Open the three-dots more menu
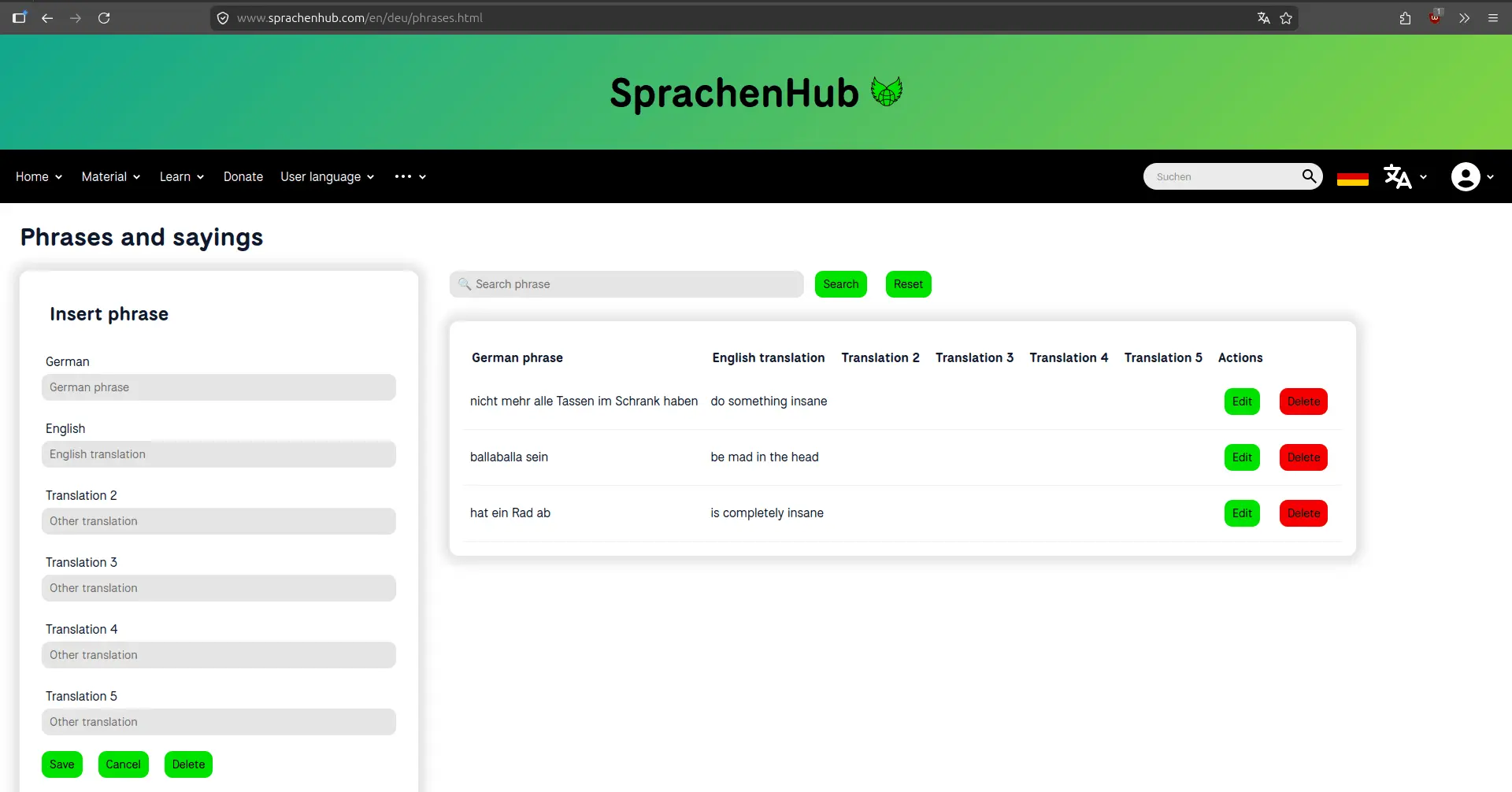The width and height of the screenshot is (1512, 792). pos(410,176)
